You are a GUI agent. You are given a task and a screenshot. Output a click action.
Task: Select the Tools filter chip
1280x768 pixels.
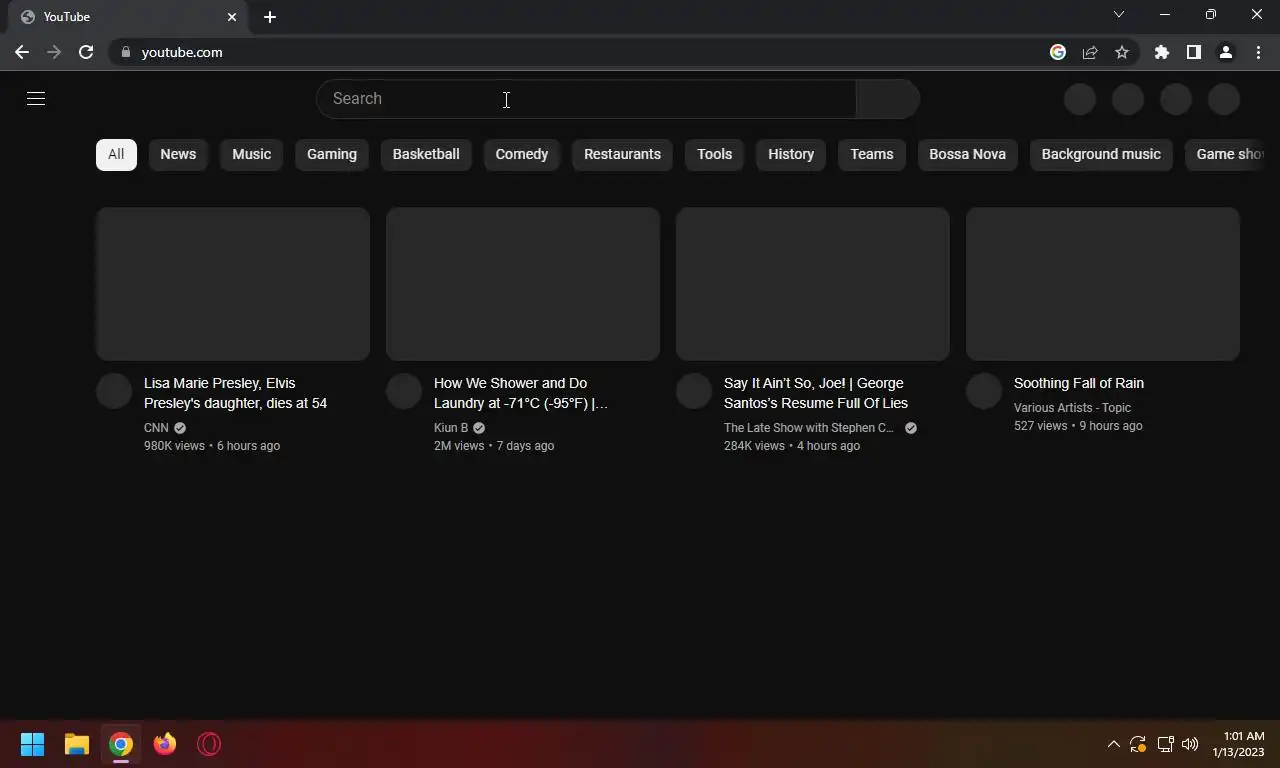pyautogui.click(x=715, y=154)
